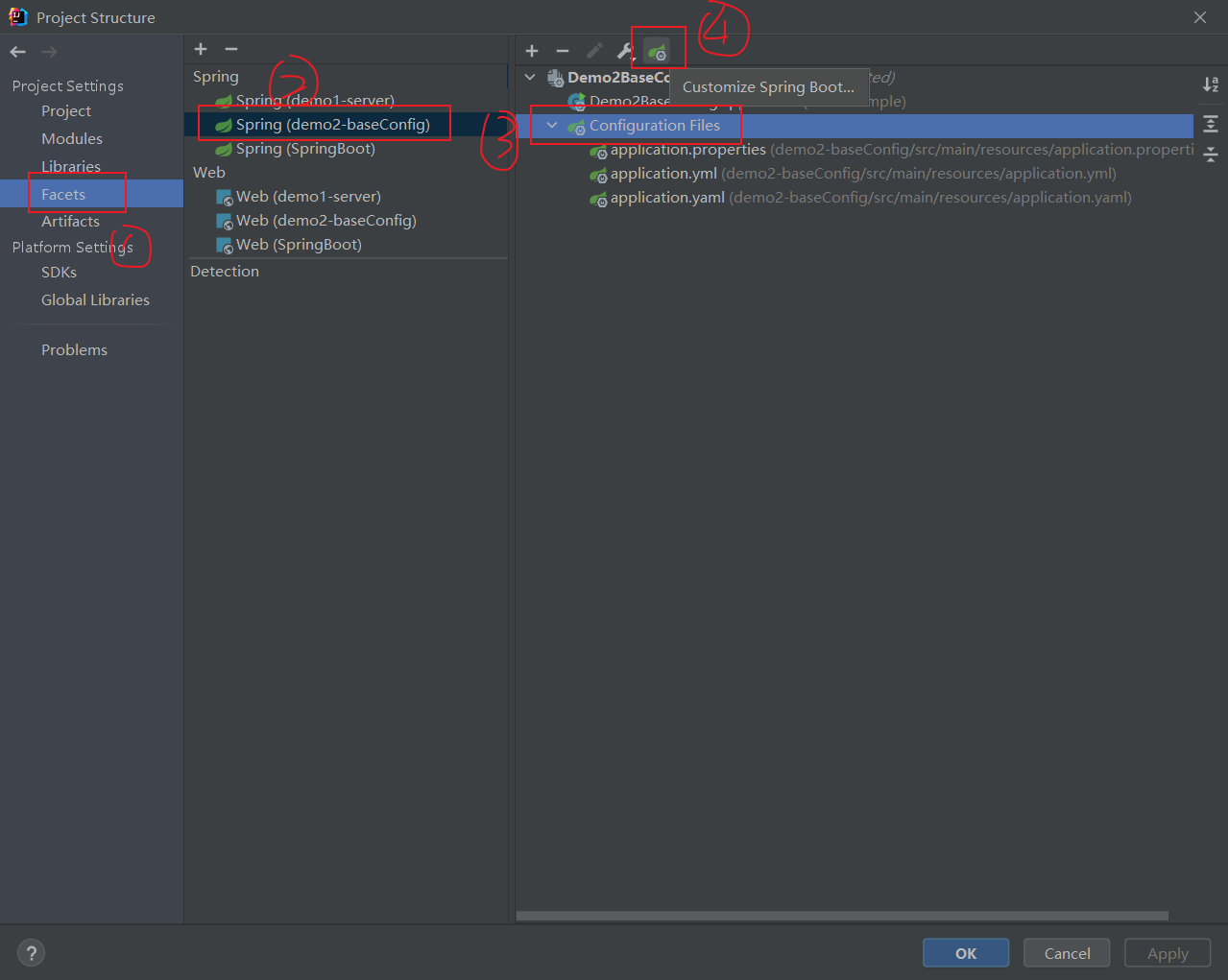The image size is (1228, 980).
Task: Open the Detection item
Action: click(225, 272)
